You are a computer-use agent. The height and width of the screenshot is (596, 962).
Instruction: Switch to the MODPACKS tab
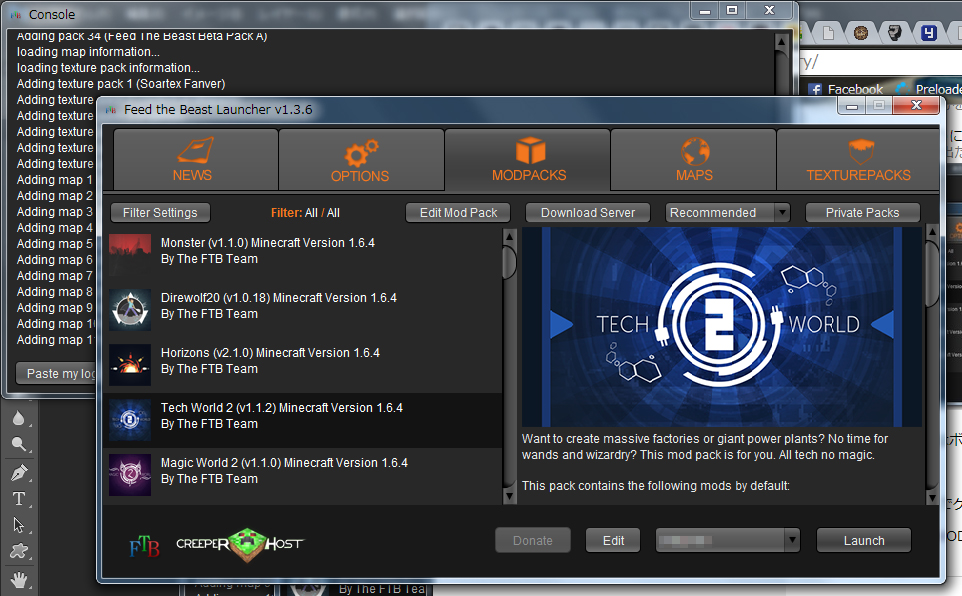coord(528,160)
